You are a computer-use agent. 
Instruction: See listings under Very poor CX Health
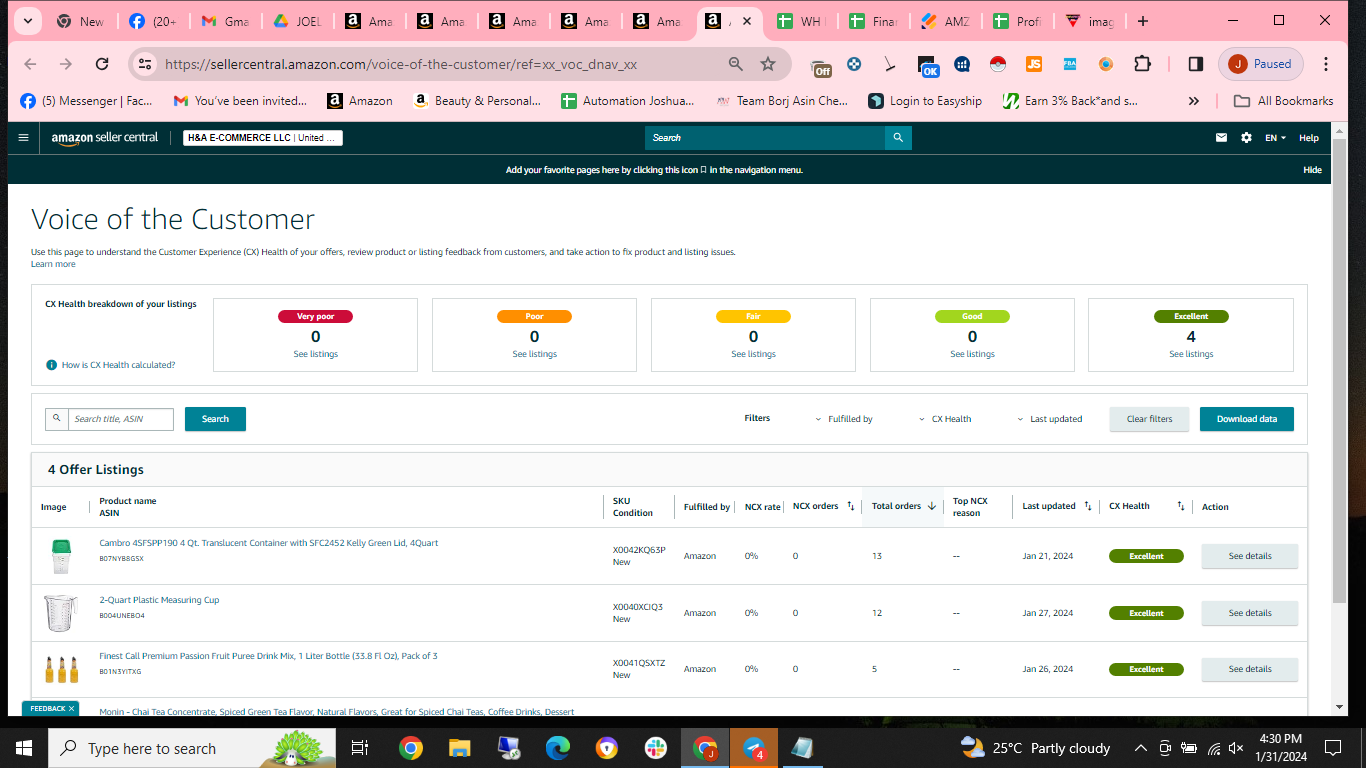click(315, 354)
